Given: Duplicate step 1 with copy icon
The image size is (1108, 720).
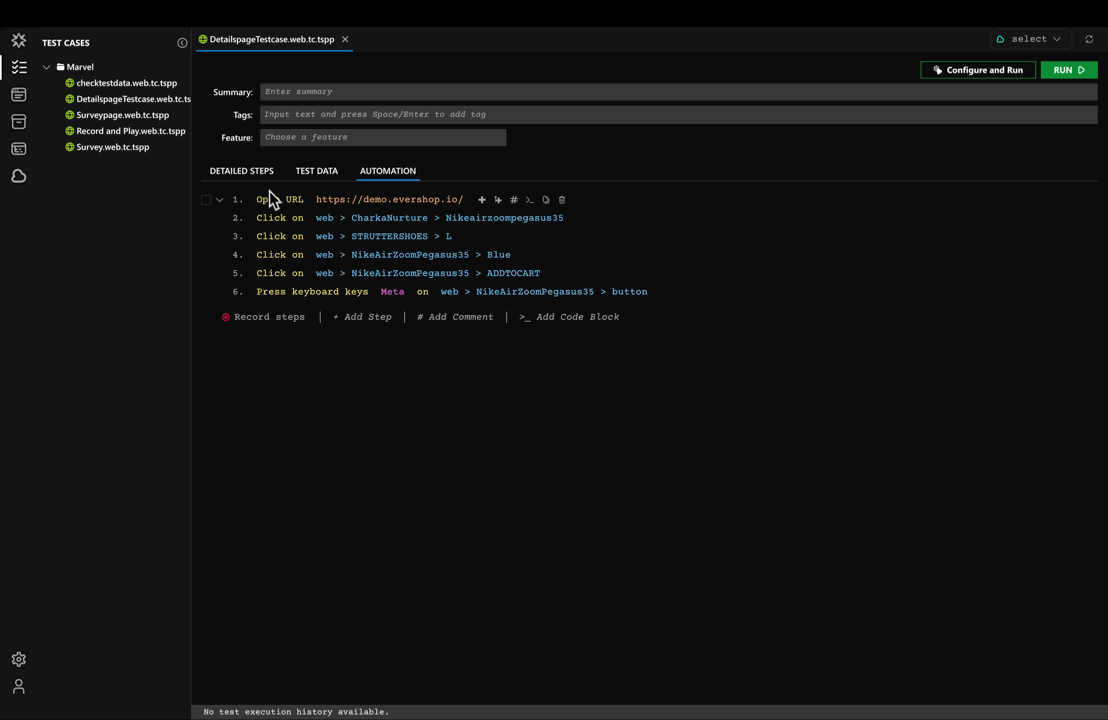Looking at the screenshot, I should click(x=546, y=200).
